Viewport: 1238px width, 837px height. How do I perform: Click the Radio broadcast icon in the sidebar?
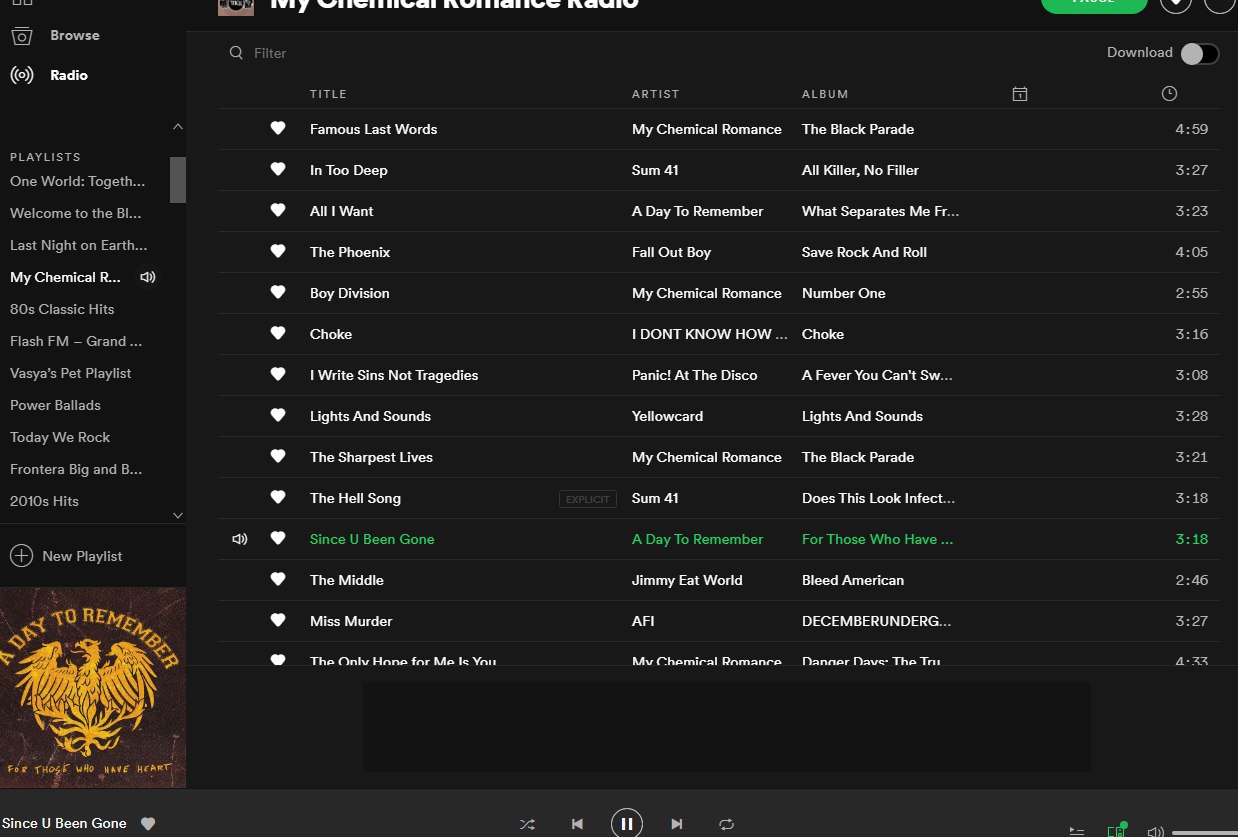coord(21,75)
